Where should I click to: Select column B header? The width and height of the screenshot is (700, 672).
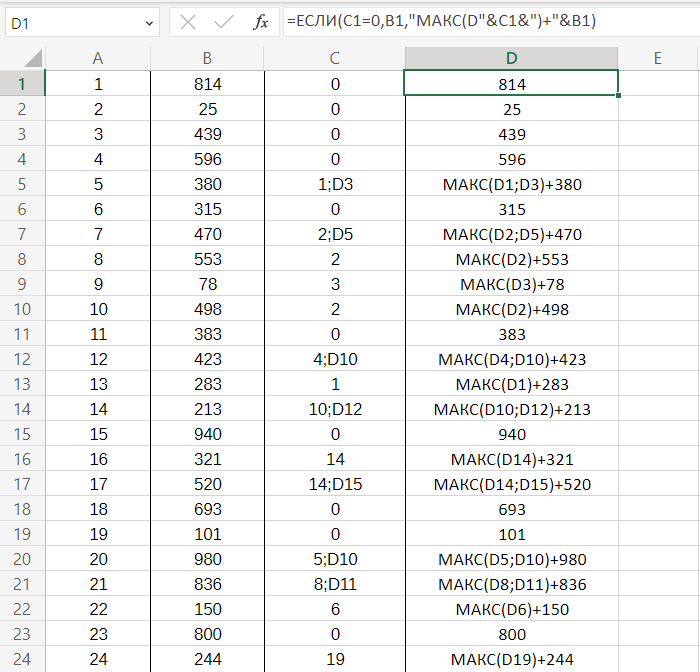tap(207, 59)
